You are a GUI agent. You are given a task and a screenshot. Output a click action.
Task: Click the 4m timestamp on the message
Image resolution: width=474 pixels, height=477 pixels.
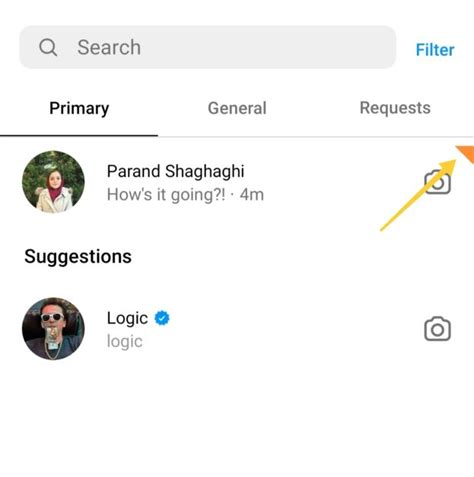(x=252, y=195)
